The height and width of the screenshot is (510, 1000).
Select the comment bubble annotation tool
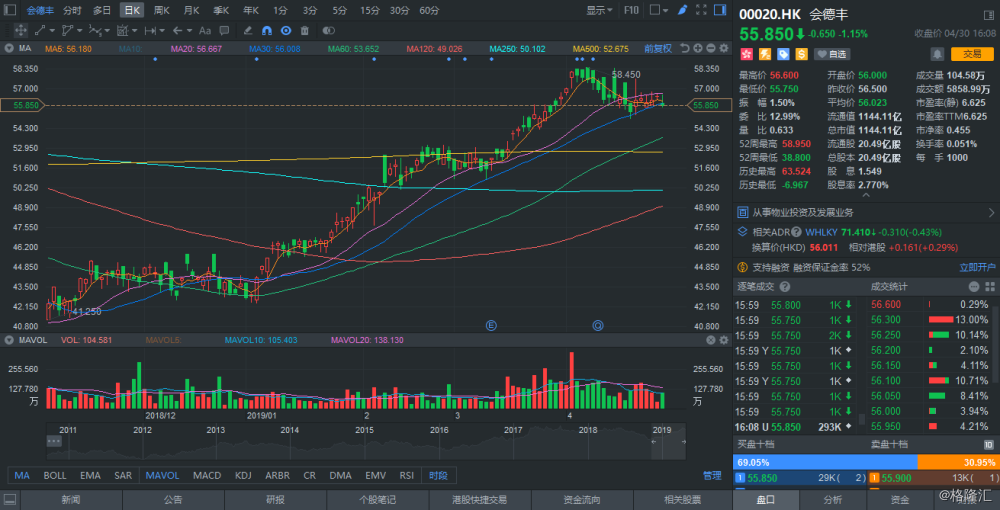tap(224, 30)
